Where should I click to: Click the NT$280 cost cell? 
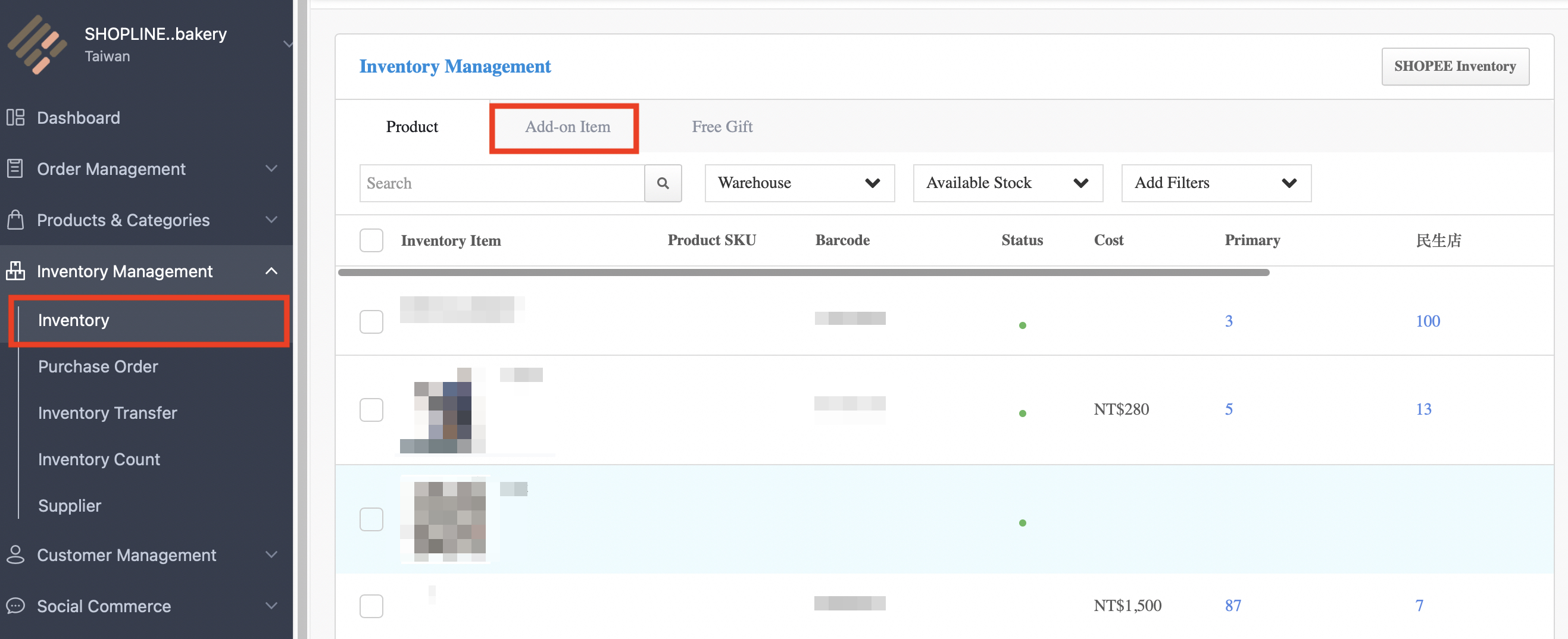click(1121, 409)
